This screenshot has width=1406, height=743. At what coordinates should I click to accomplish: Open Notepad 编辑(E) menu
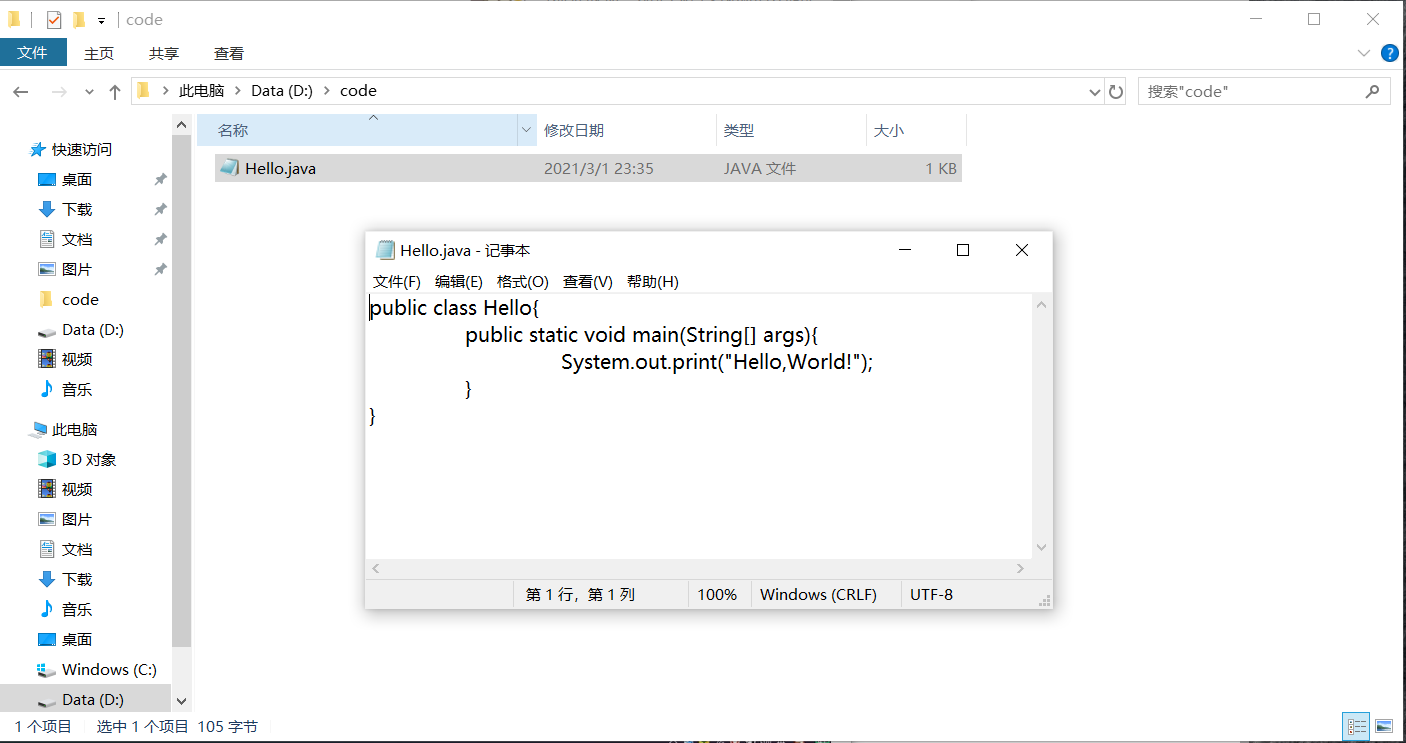coord(459,281)
